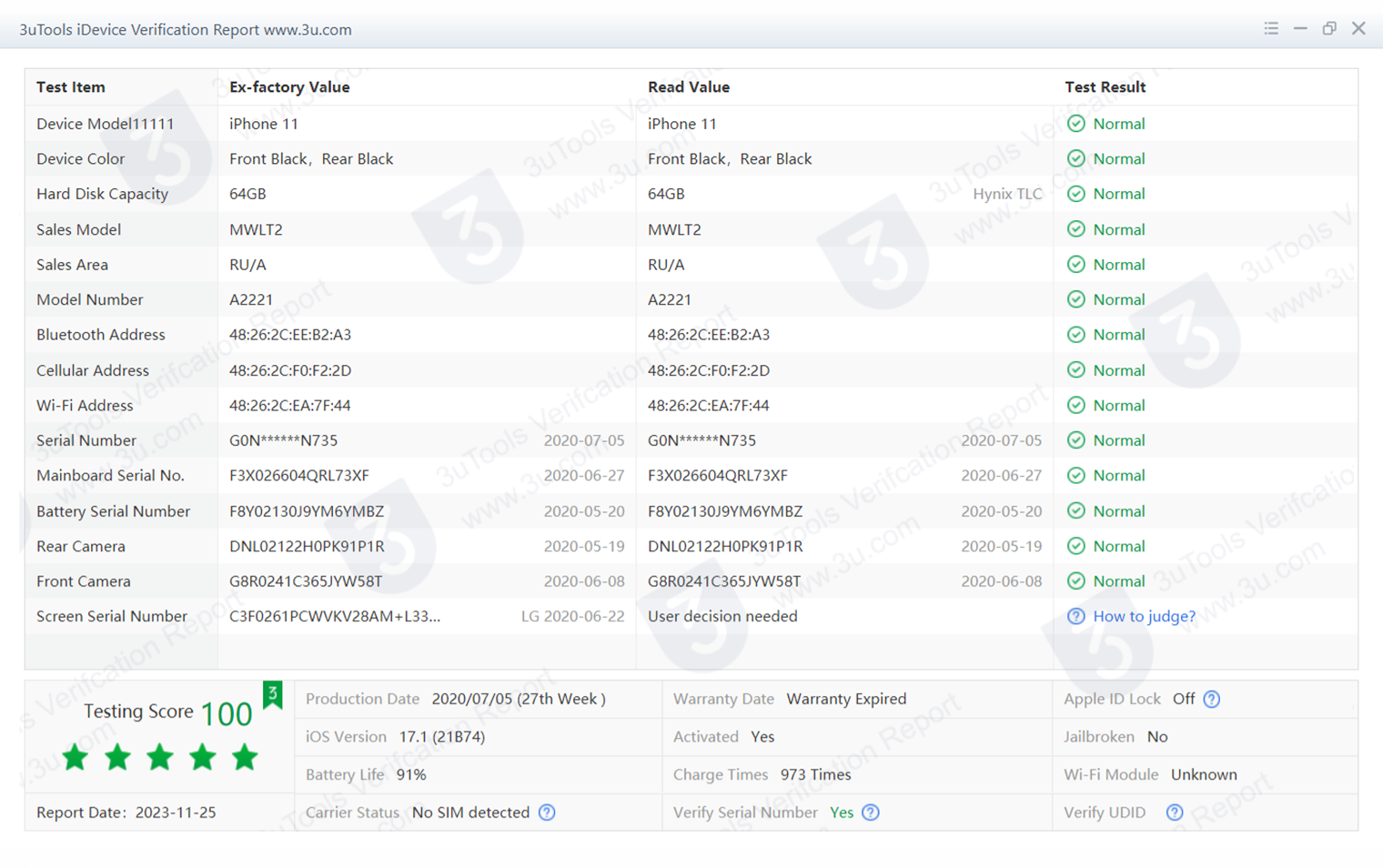Click the Report Date: 2023-11-25 text
Screen dimensions: 1383x868
126,812
